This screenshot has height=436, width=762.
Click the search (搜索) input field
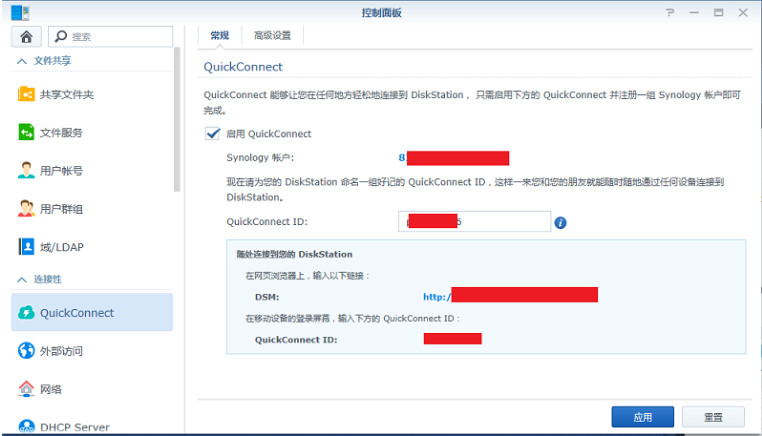click(110, 36)
